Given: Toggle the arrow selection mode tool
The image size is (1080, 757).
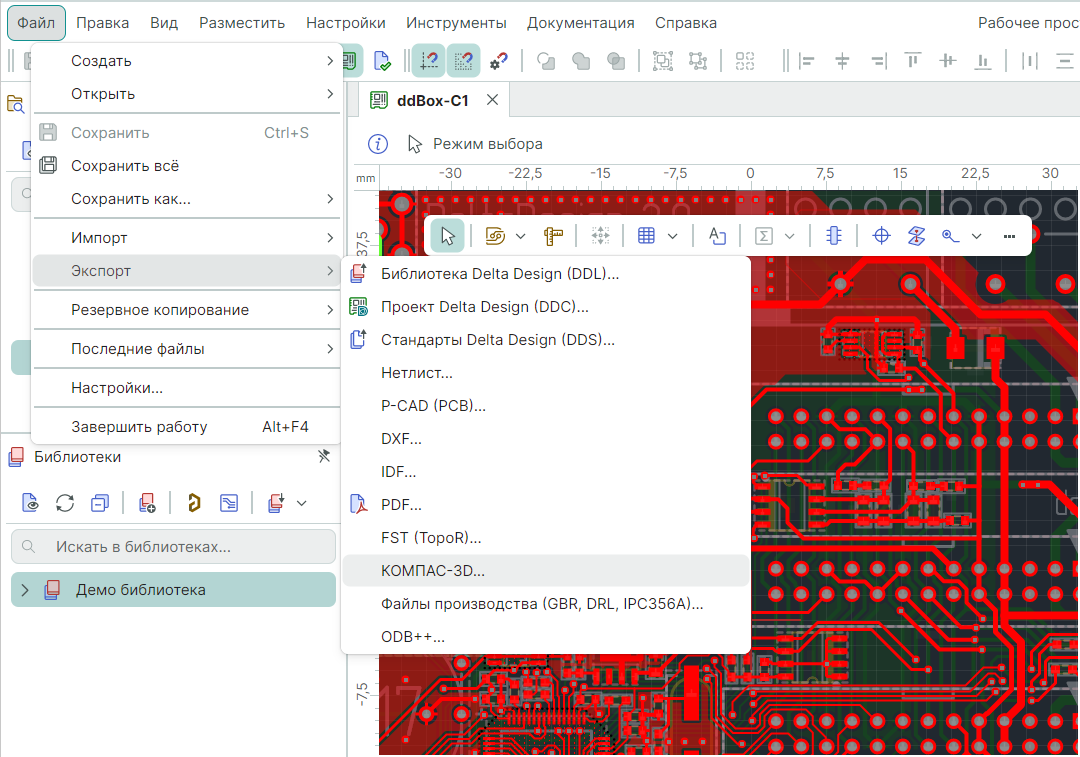Looking at the screenshot, I should pos(448,236).
